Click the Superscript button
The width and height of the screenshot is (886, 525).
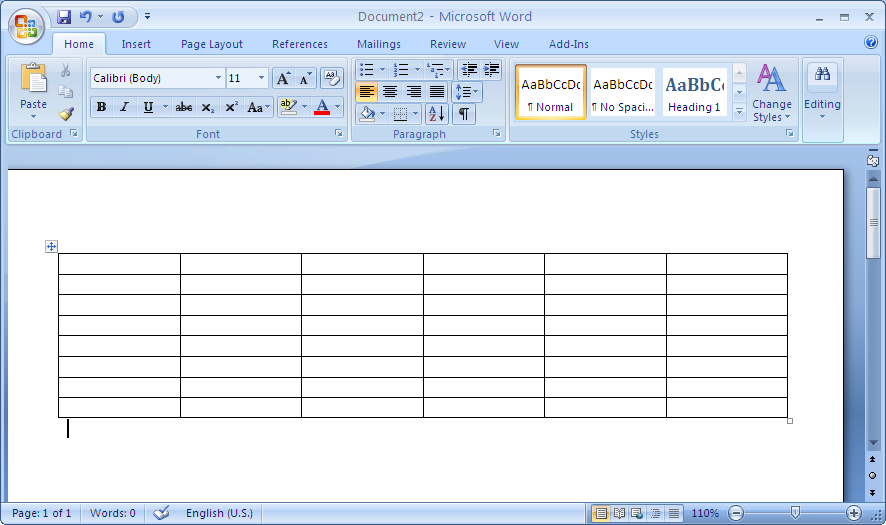231,107
